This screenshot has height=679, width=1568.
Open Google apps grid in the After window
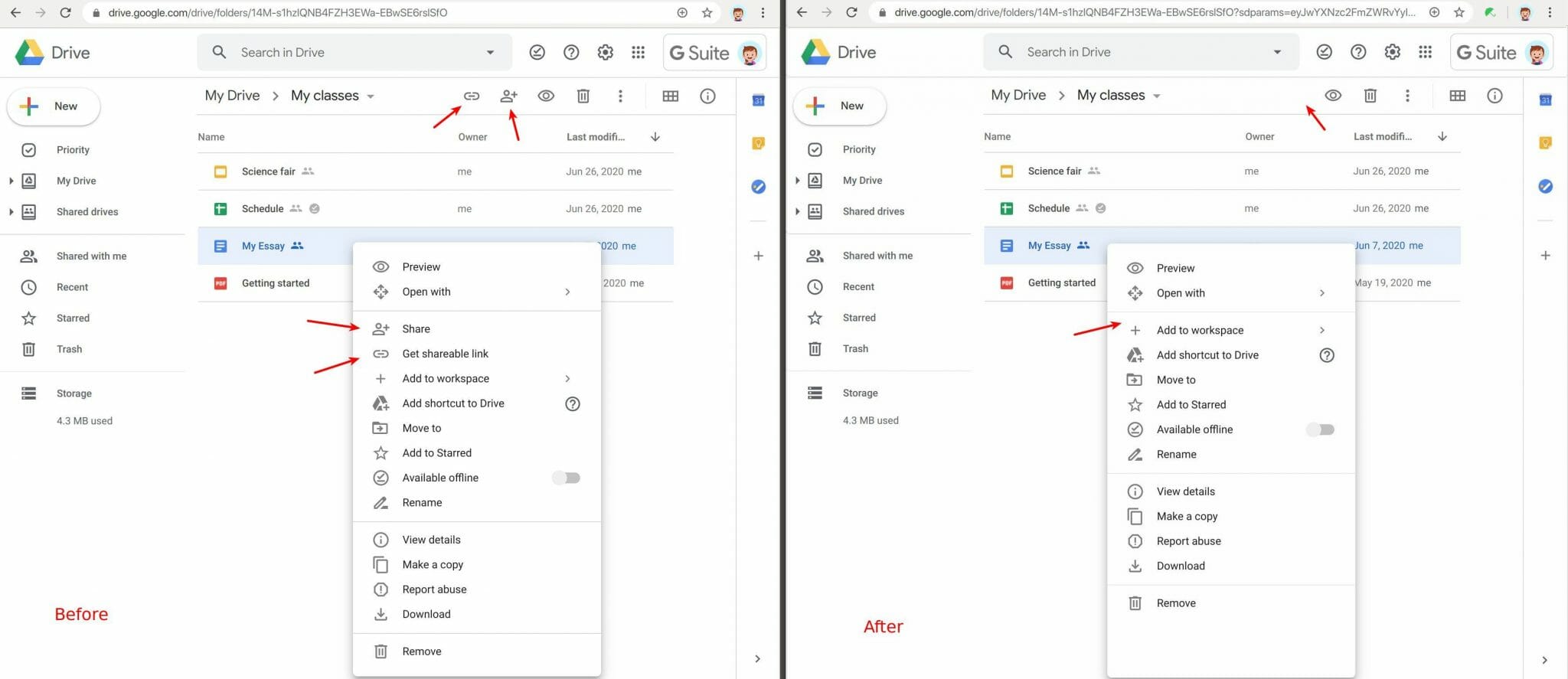tap(1424, 52)
